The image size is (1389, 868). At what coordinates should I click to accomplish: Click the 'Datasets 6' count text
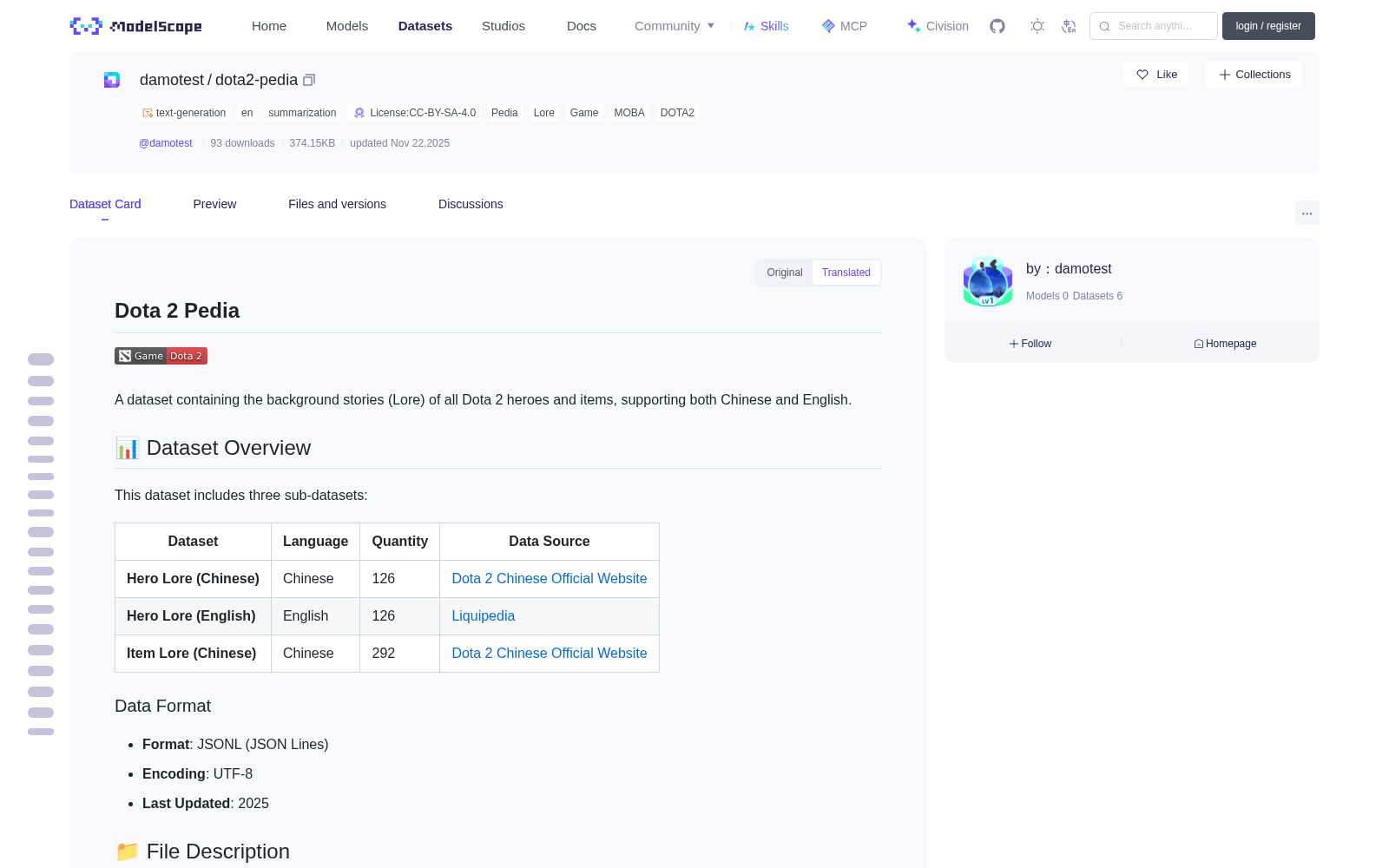[x=1097, y=296]
